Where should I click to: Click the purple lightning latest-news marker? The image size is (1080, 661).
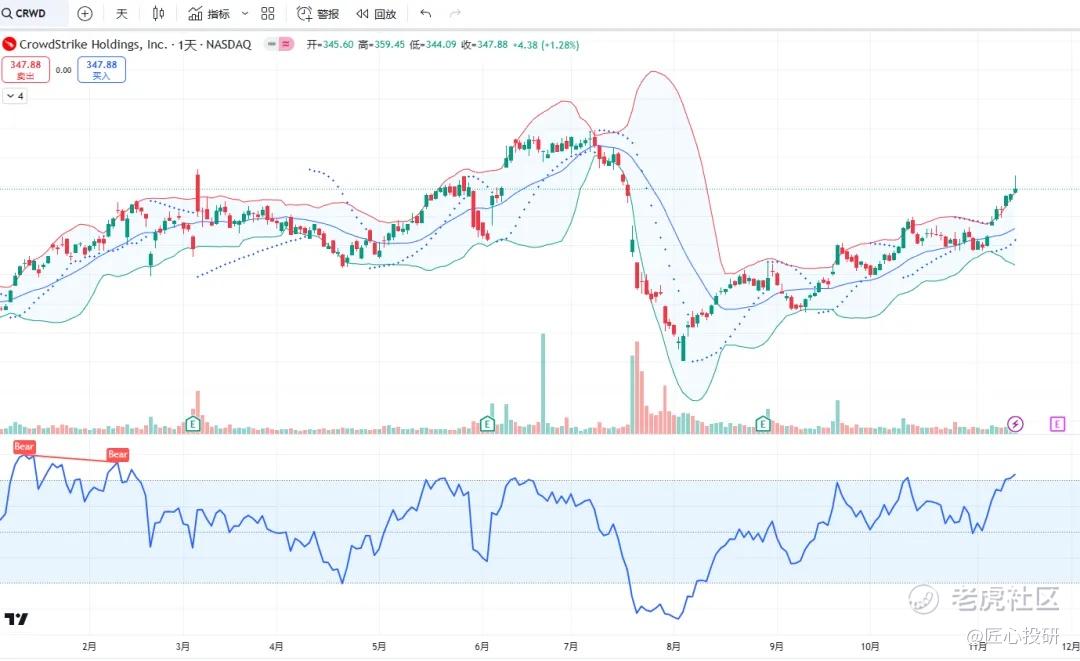pyautogui.click(x=1015, y=423)
